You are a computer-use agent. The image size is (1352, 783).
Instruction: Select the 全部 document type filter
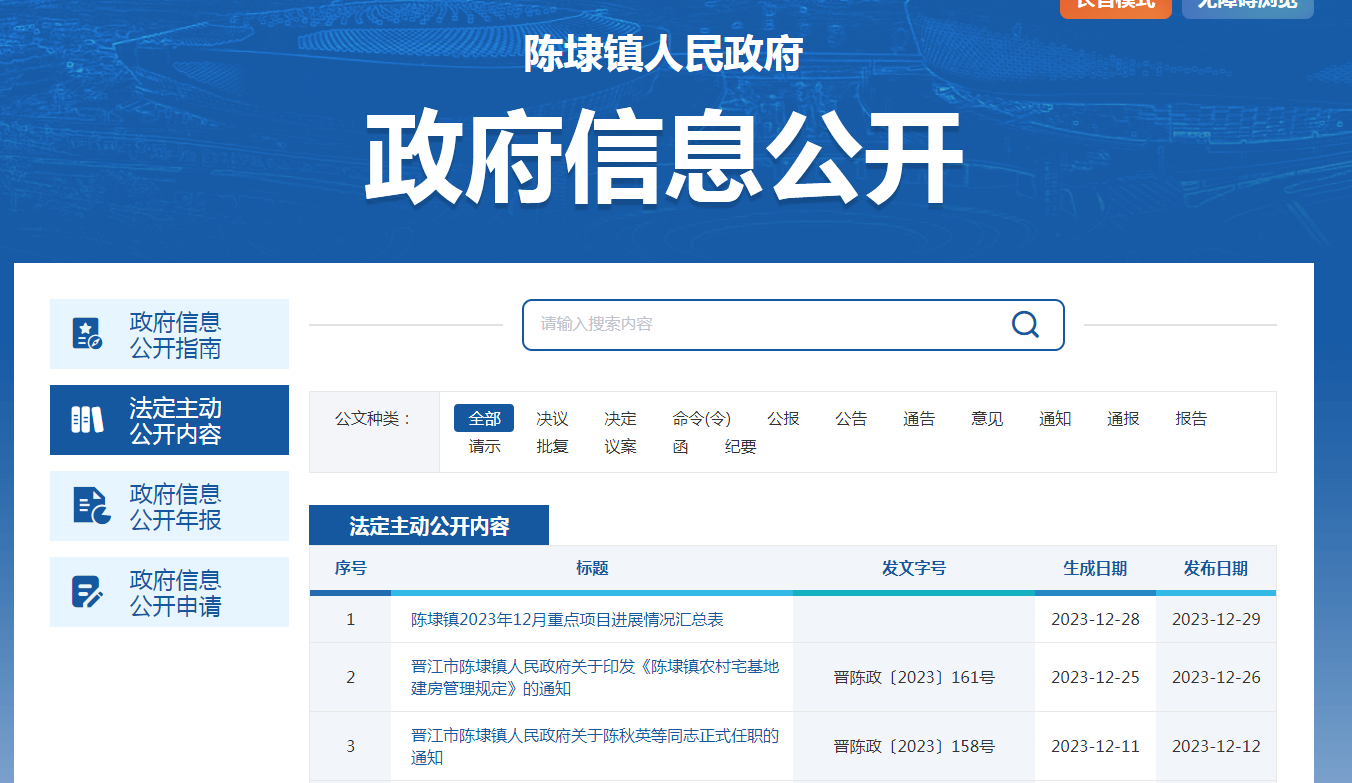pyautogui.click(x=484, y=418)
